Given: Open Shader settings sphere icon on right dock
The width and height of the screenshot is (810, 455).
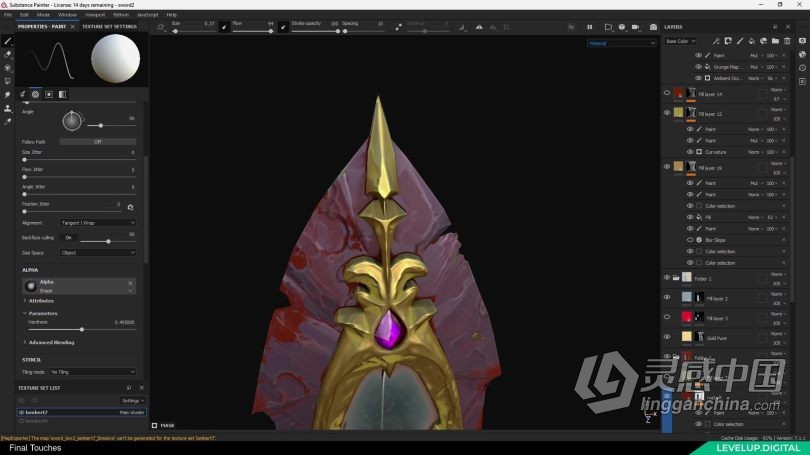Looking at the screenshot, I should coord(802,54).
